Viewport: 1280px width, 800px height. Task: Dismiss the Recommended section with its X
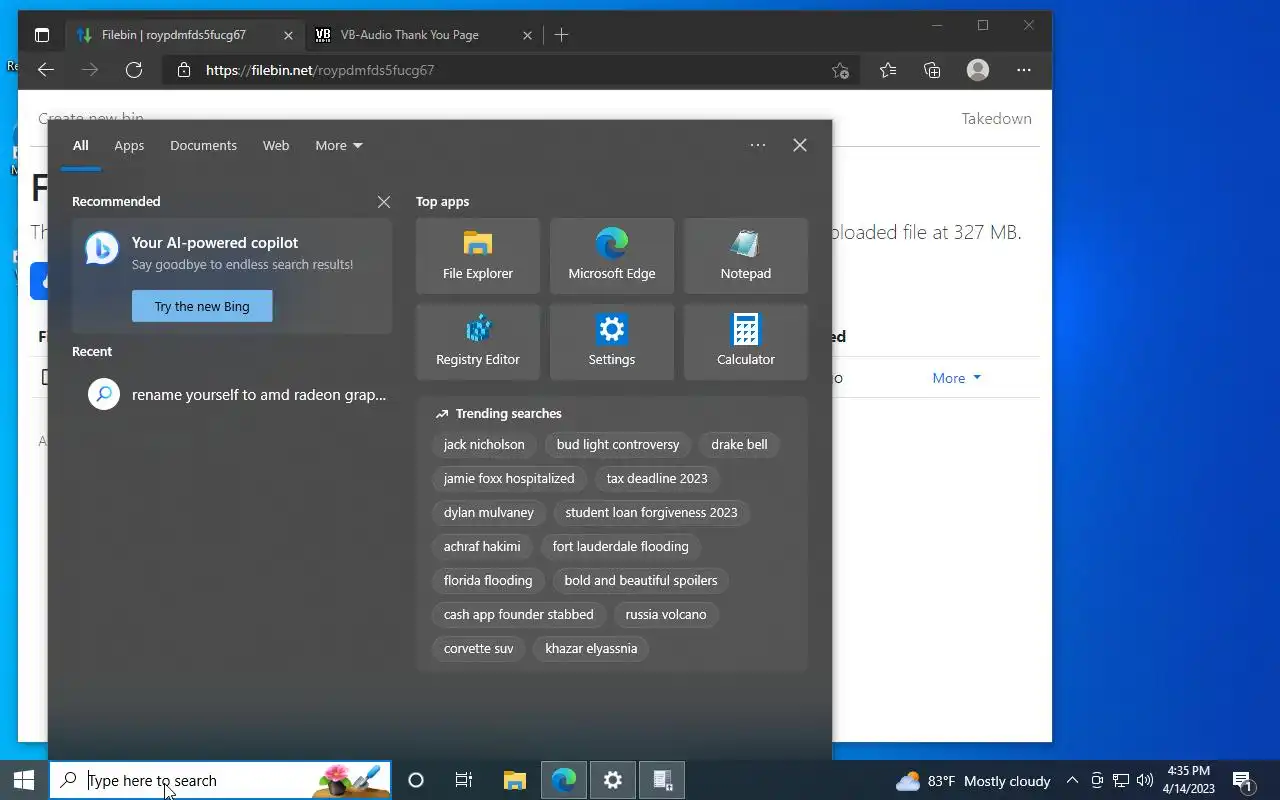click(x=384, y=202)
